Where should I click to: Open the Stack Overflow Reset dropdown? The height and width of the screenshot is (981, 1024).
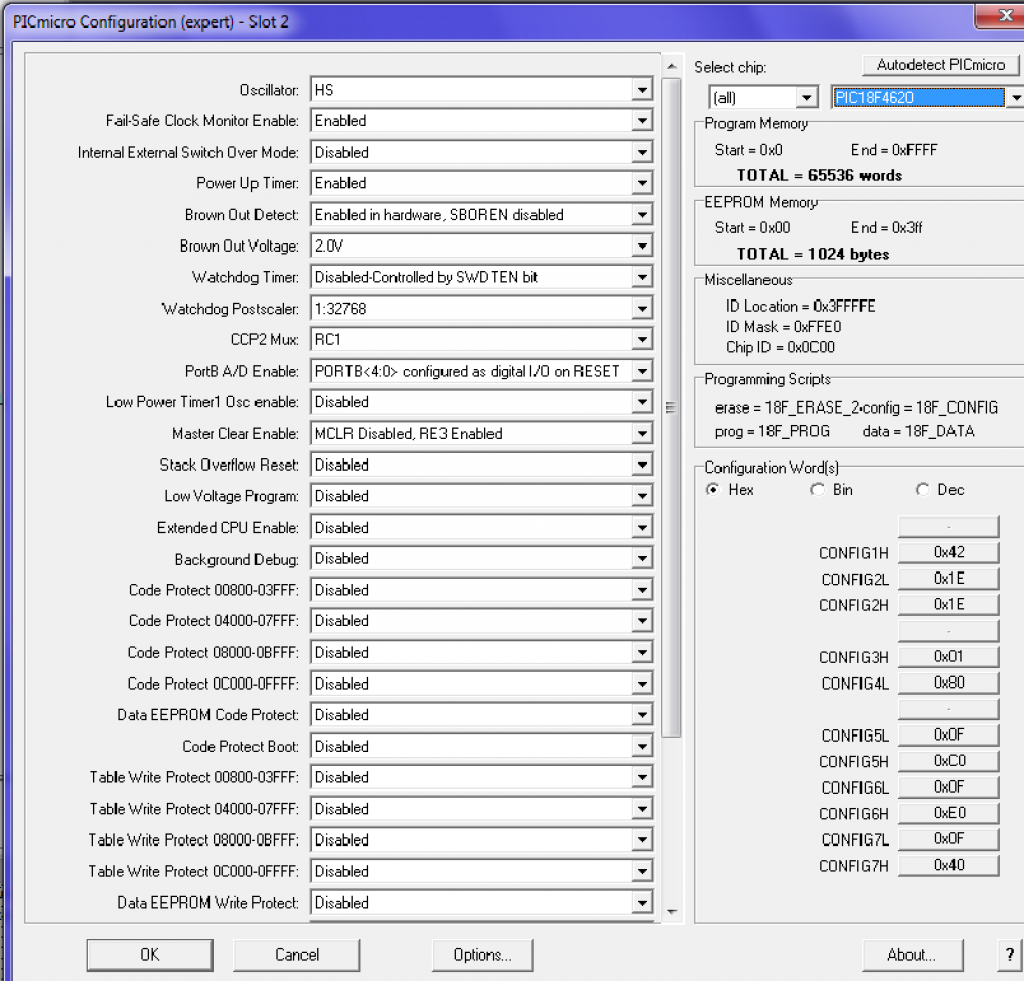point(481,464)
